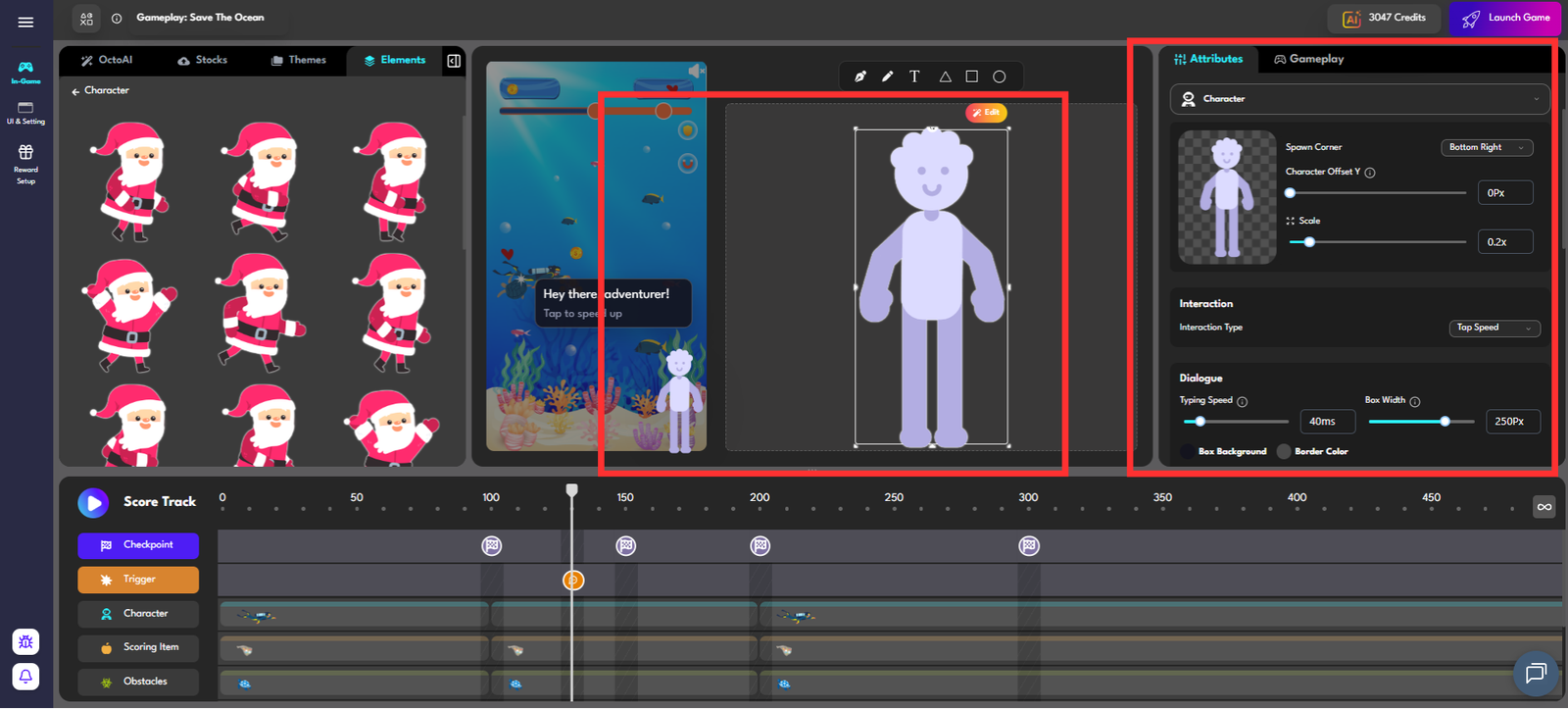Click the chat support icon

(1535, 673)
